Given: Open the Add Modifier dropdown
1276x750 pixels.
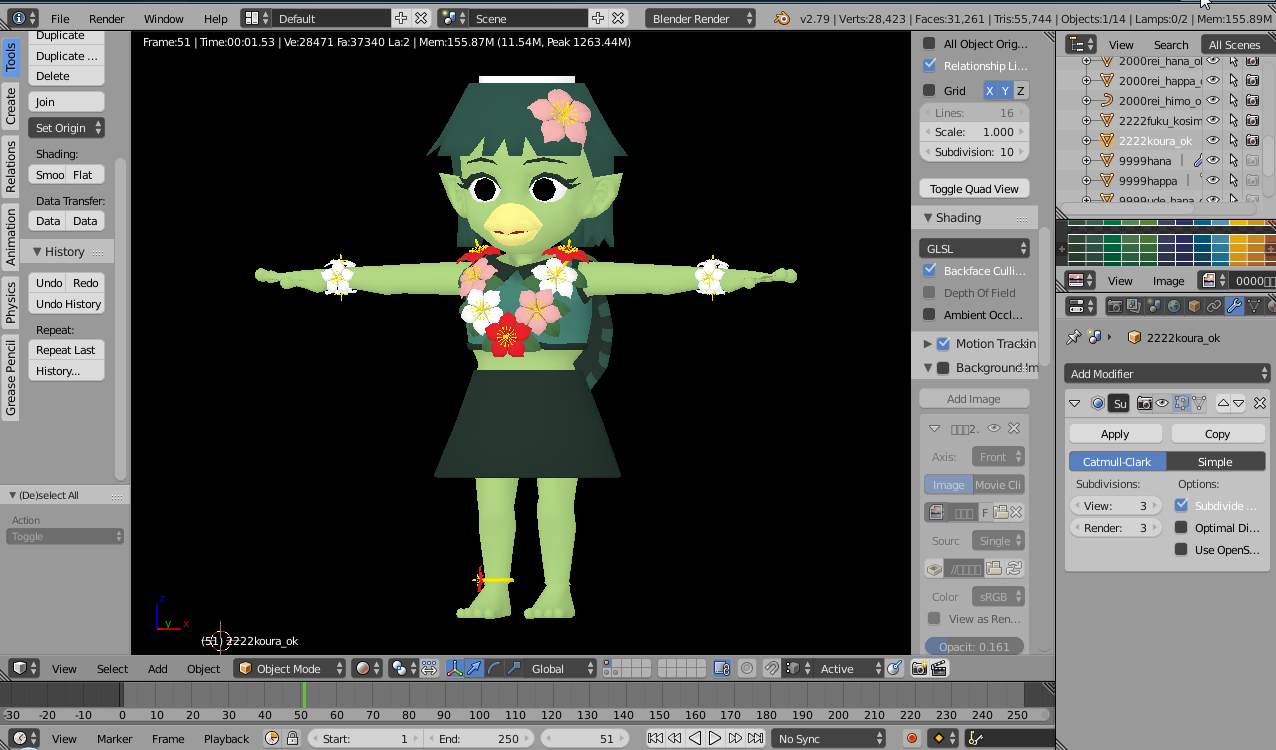Looking at the screenshot, I should 1167,373.
